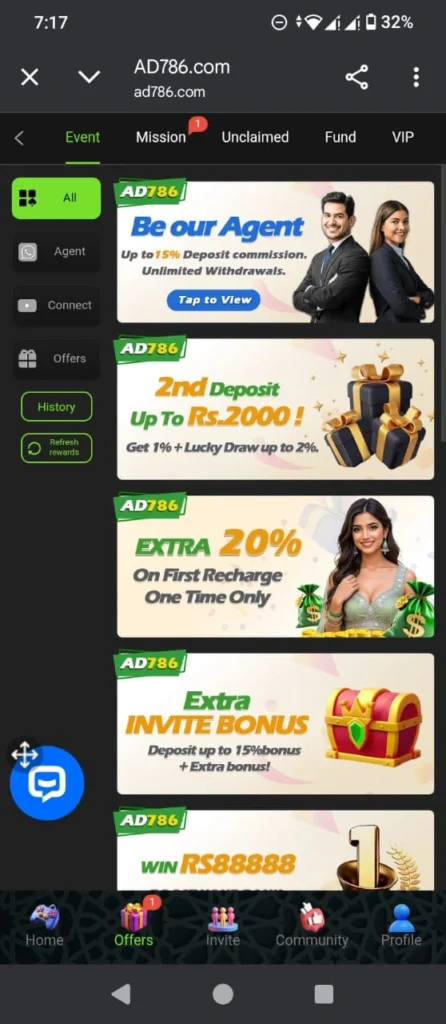This screenshot has width=446, height=1024.
Task: Open the blue live chat bubble
Action: point(47,782)
